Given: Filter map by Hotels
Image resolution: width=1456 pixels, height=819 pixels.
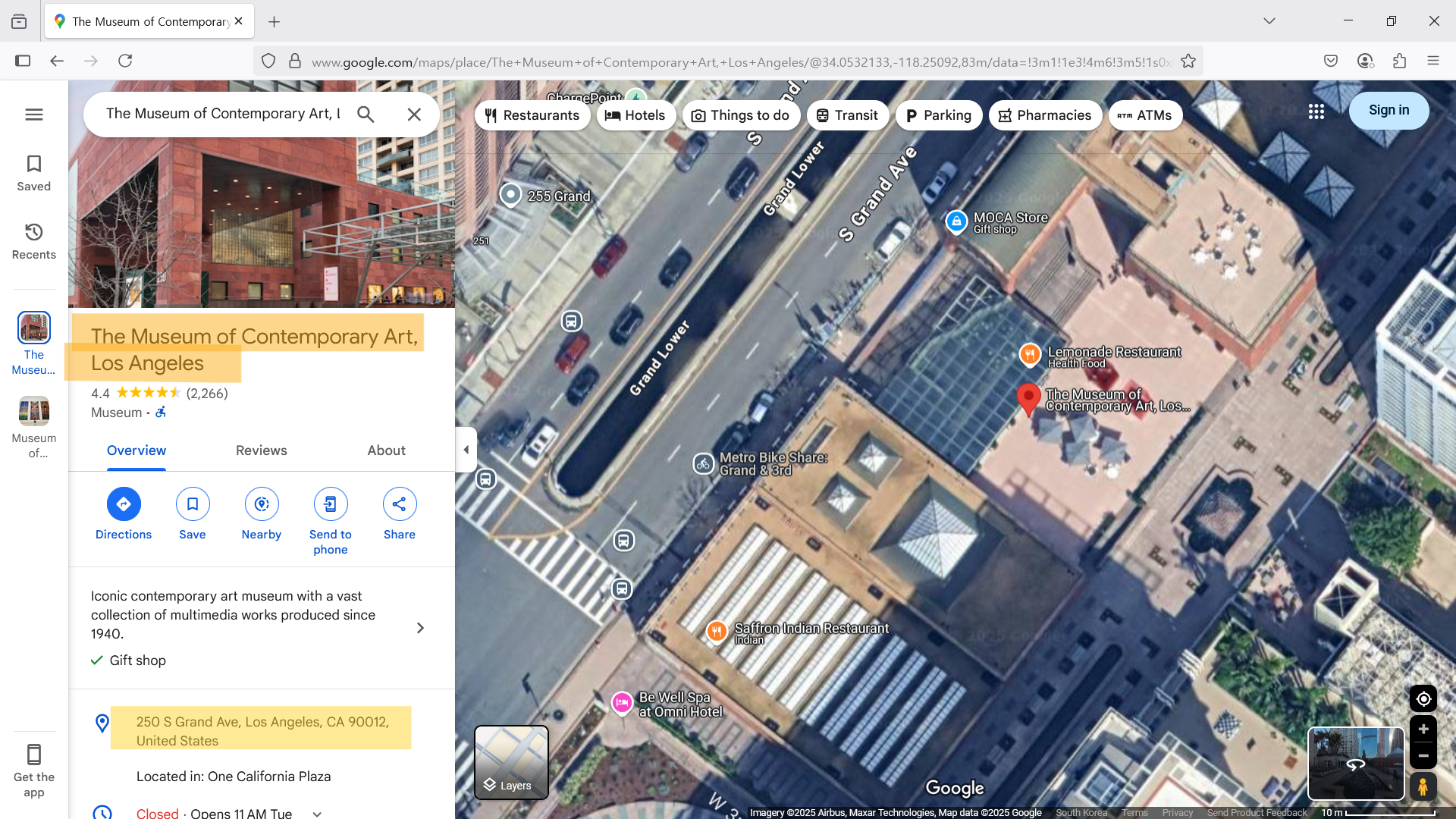Looking at the screenshot, I should [636, 115].
